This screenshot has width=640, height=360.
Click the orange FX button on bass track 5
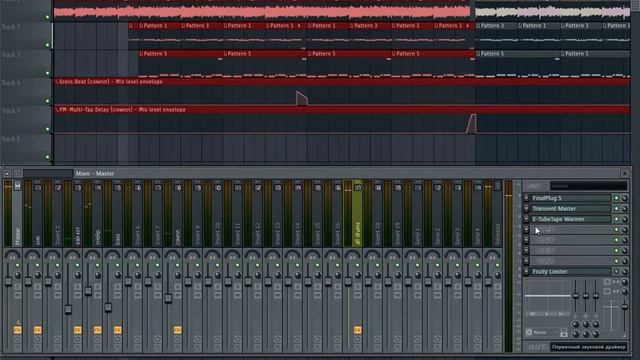pos(118,330)
